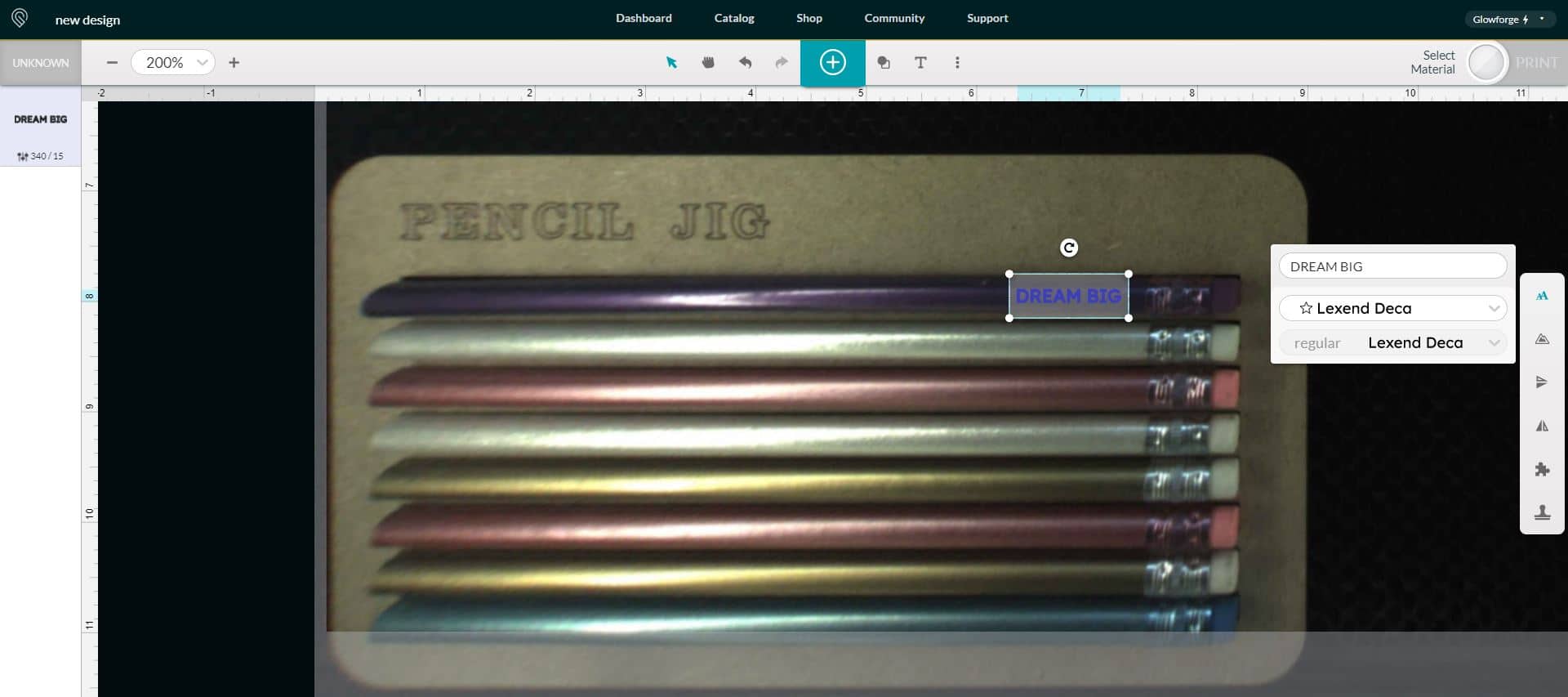Open the three-dot more options menu

[x=957, y=62]
